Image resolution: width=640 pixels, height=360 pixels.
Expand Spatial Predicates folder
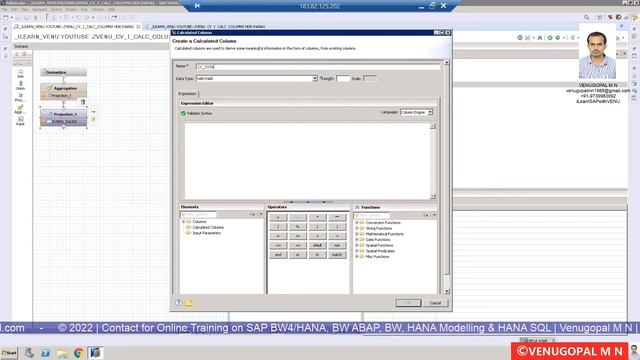357,251
